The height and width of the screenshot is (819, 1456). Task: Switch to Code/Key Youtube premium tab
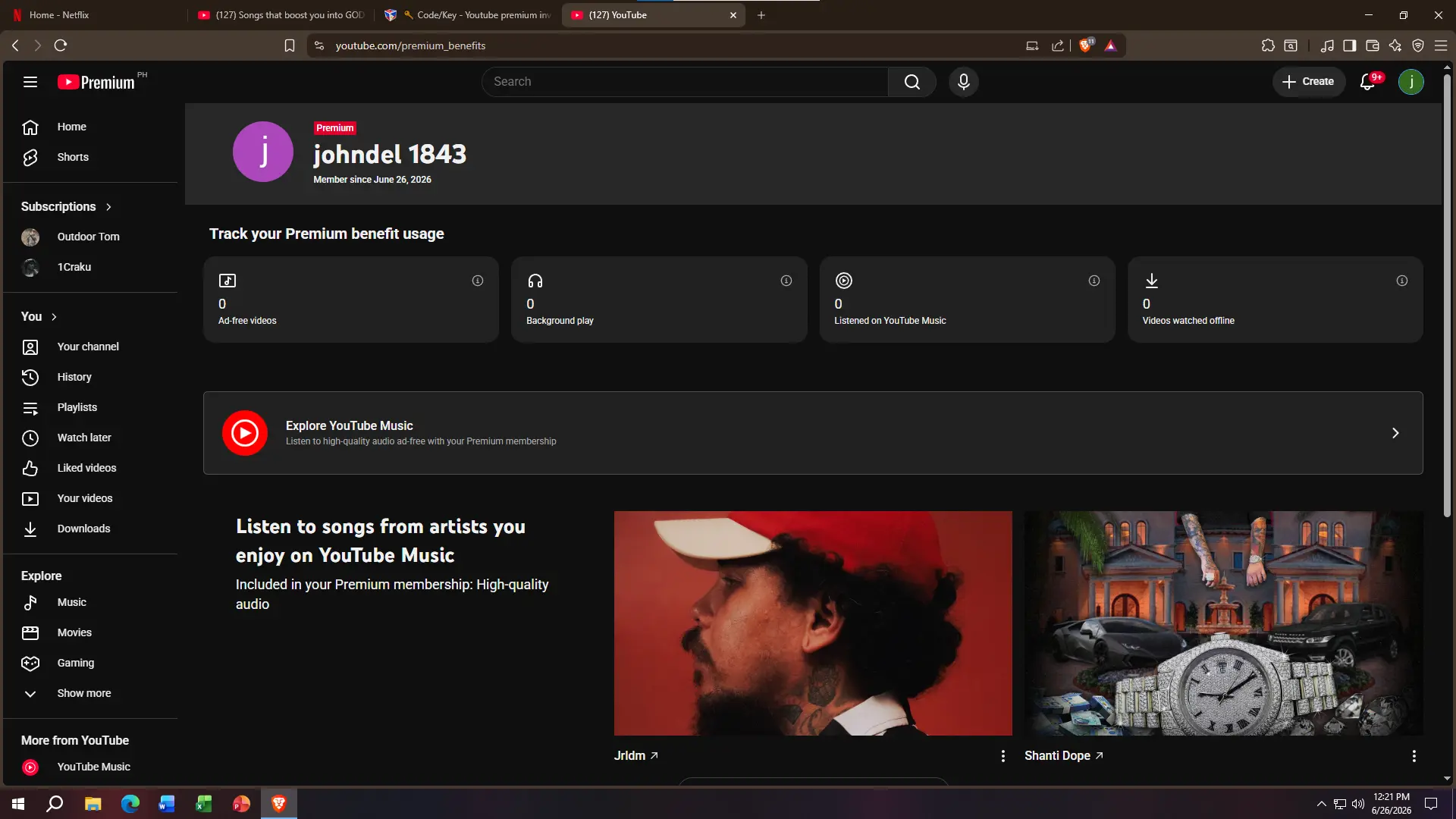tap(468, 15)
